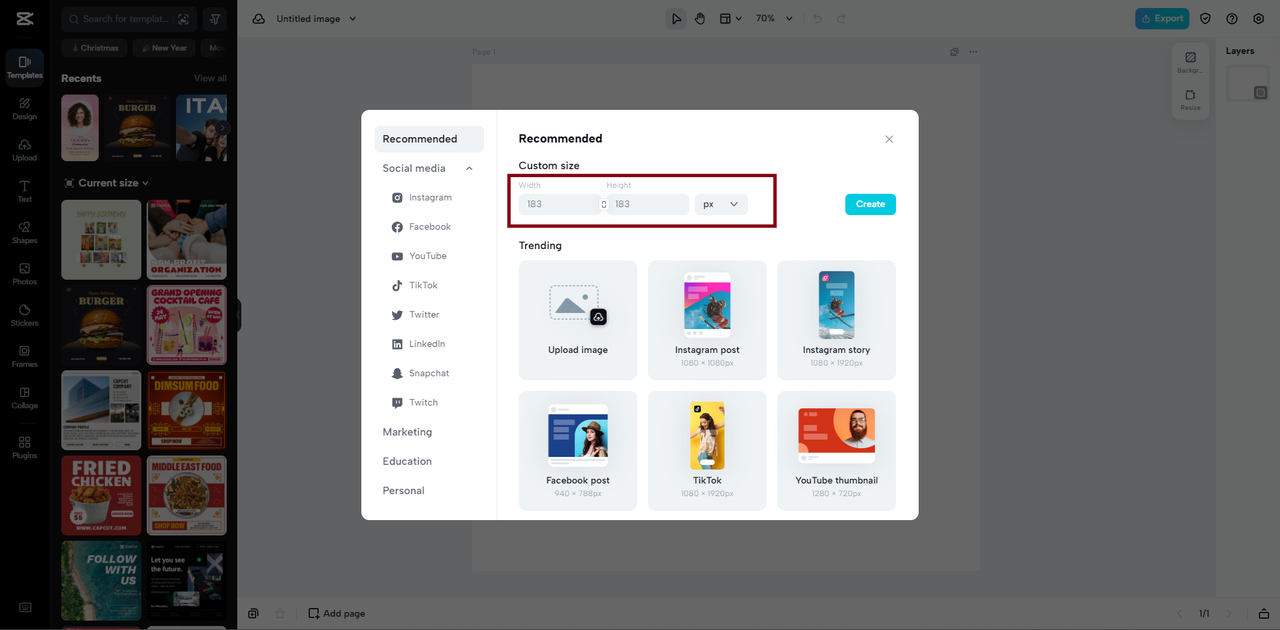Click the redo arrow
1280x630 pixels.
841,18
